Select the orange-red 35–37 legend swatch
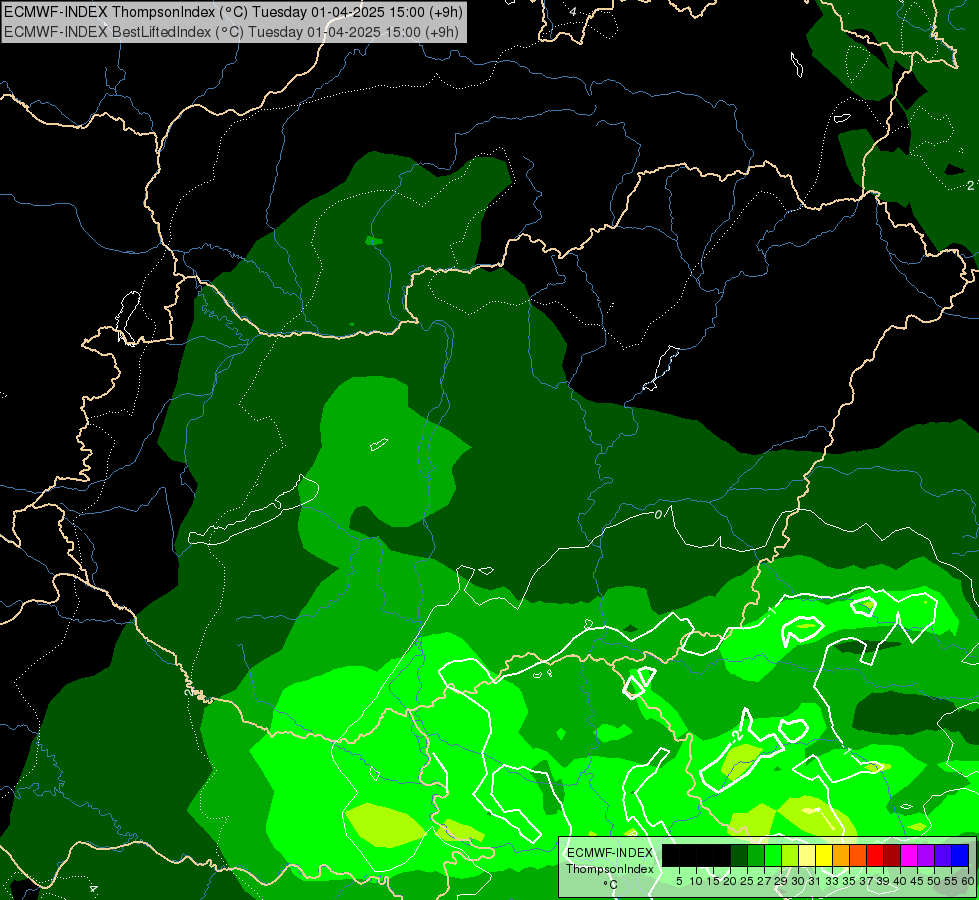 [858, 855]
